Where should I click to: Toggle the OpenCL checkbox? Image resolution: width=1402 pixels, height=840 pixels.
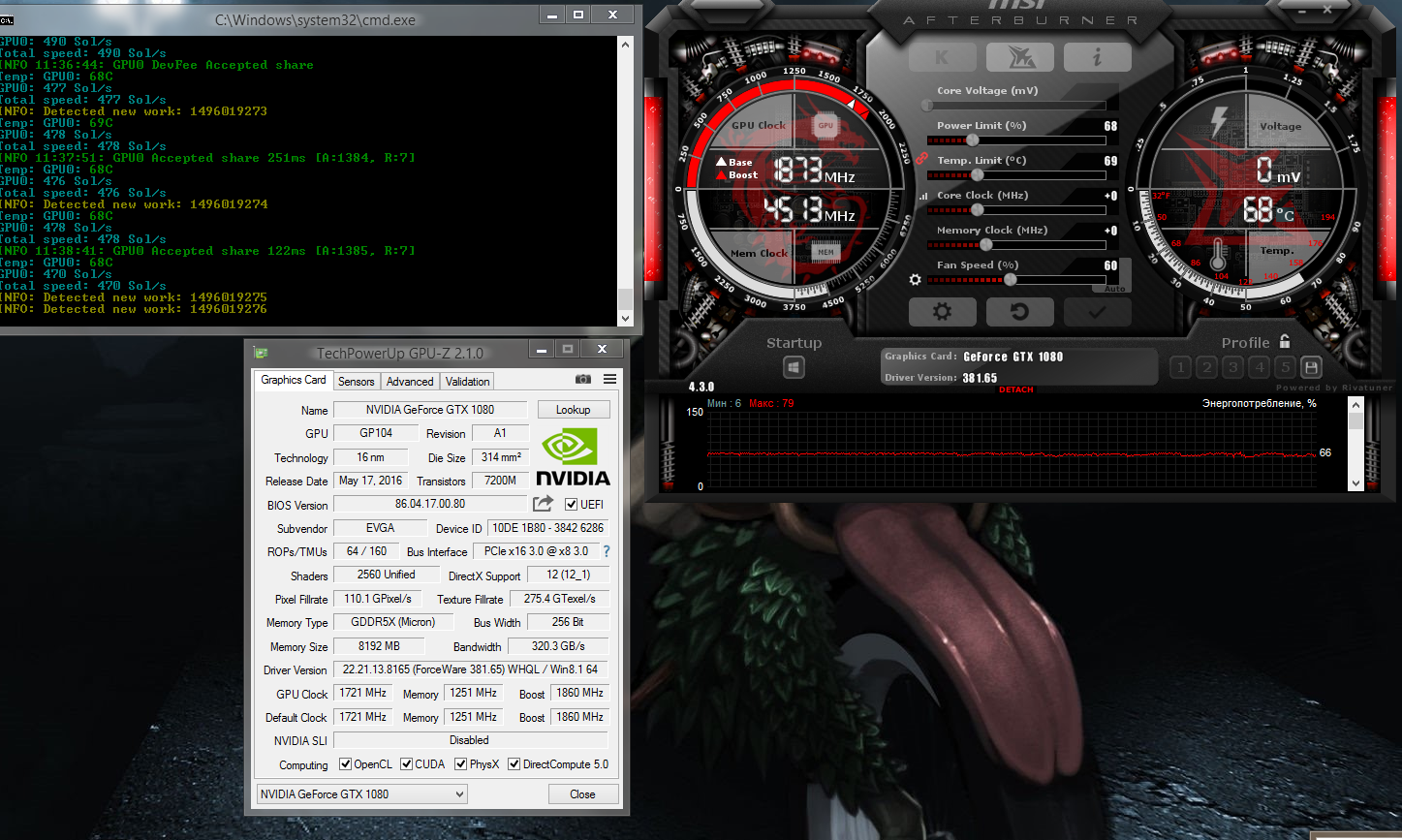point(345,764)
